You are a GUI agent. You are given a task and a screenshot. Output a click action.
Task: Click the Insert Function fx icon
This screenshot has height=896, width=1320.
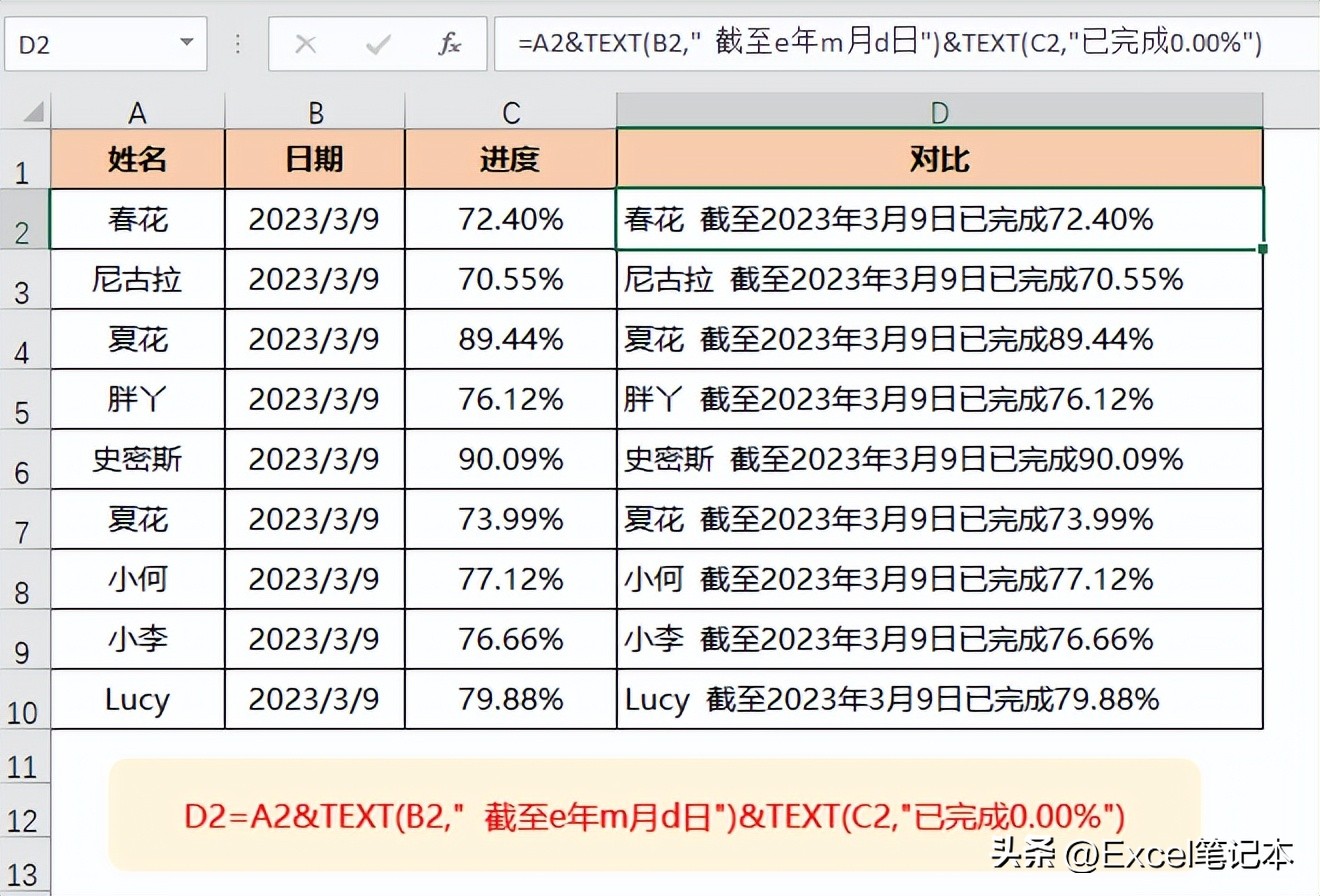pos(451,43)
